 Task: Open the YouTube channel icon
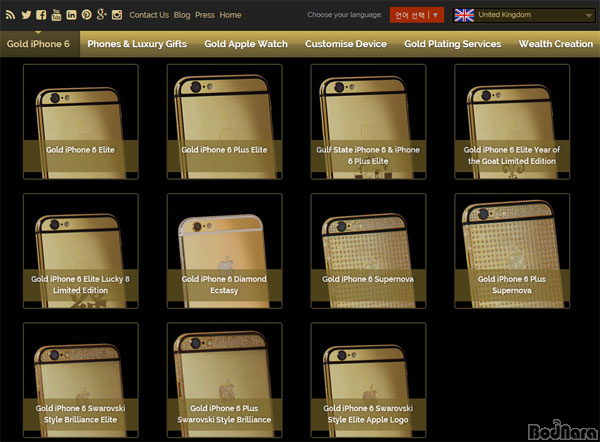[x=56, y=15]
